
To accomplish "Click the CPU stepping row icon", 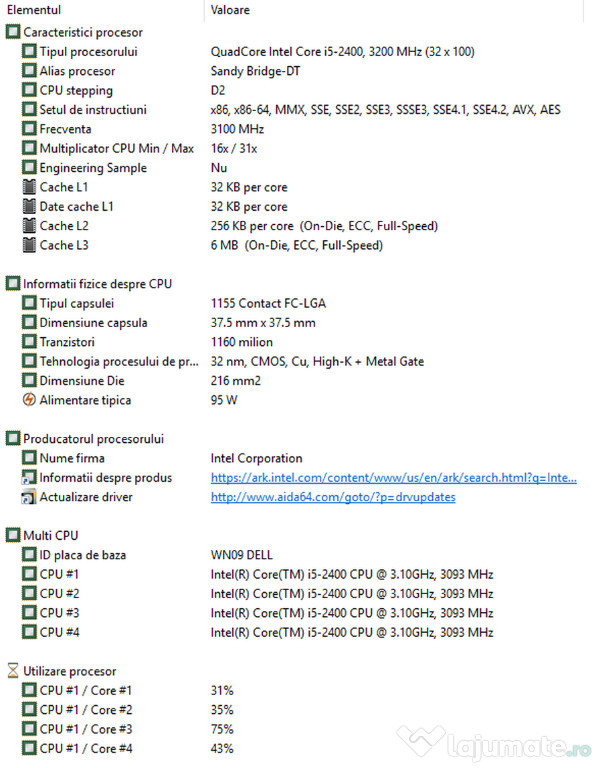I will click(29, 90).
